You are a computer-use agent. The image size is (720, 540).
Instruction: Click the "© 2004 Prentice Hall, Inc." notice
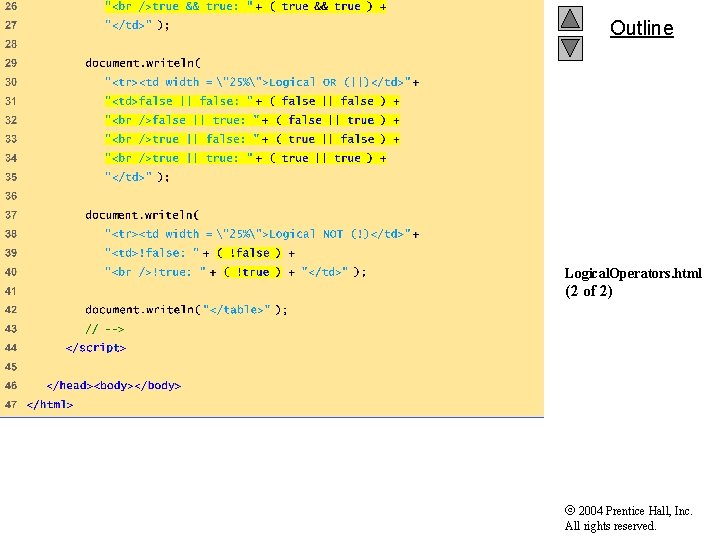628,511
